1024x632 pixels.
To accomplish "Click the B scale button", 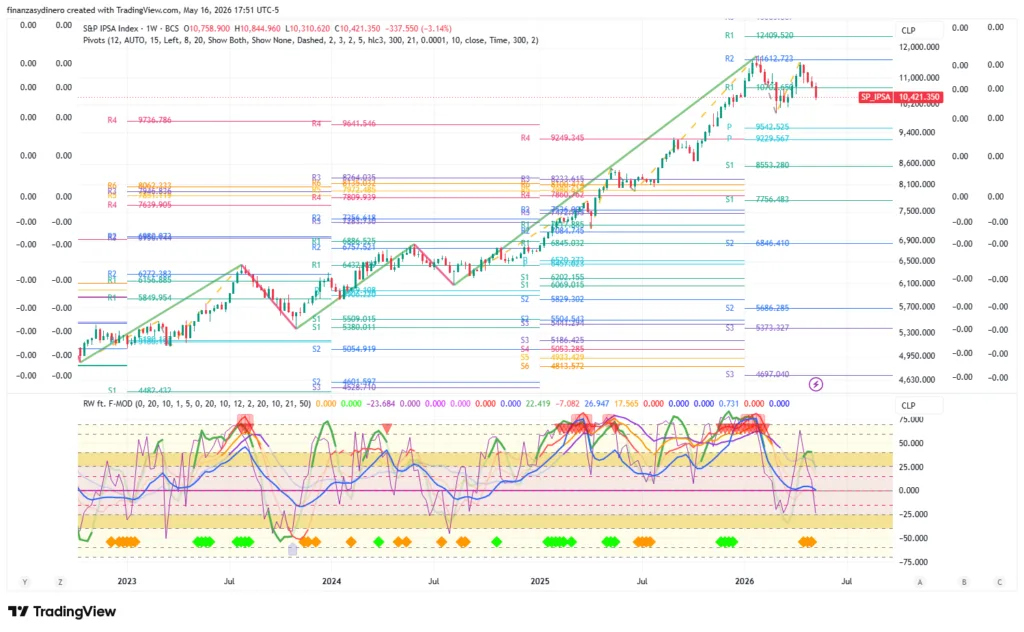I will coord(964,582).
